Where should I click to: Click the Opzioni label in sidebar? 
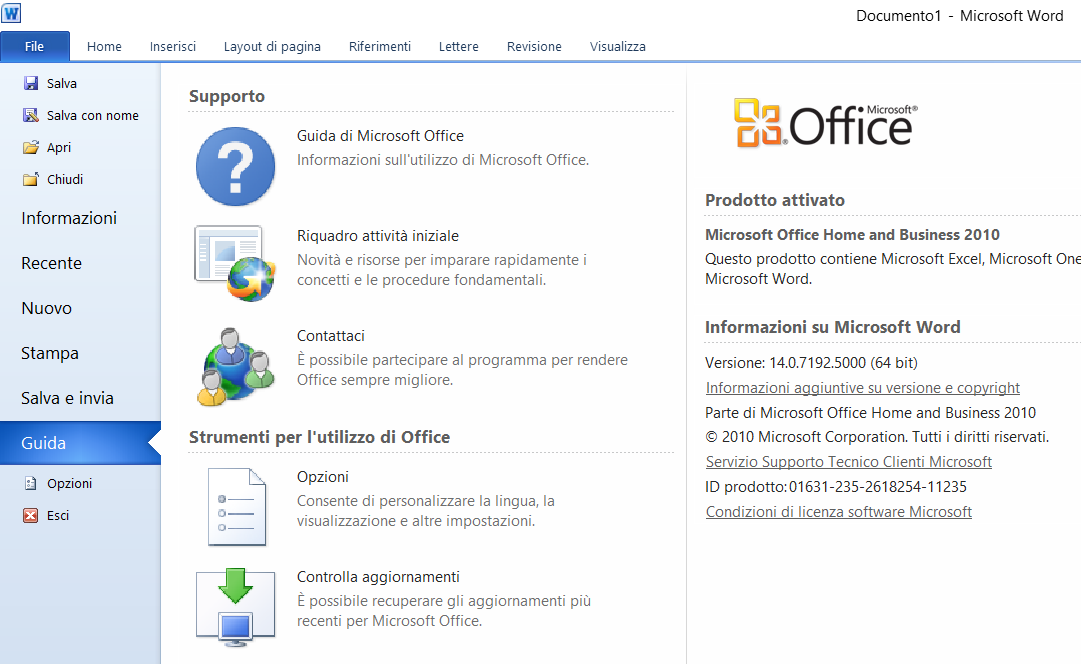70,483
